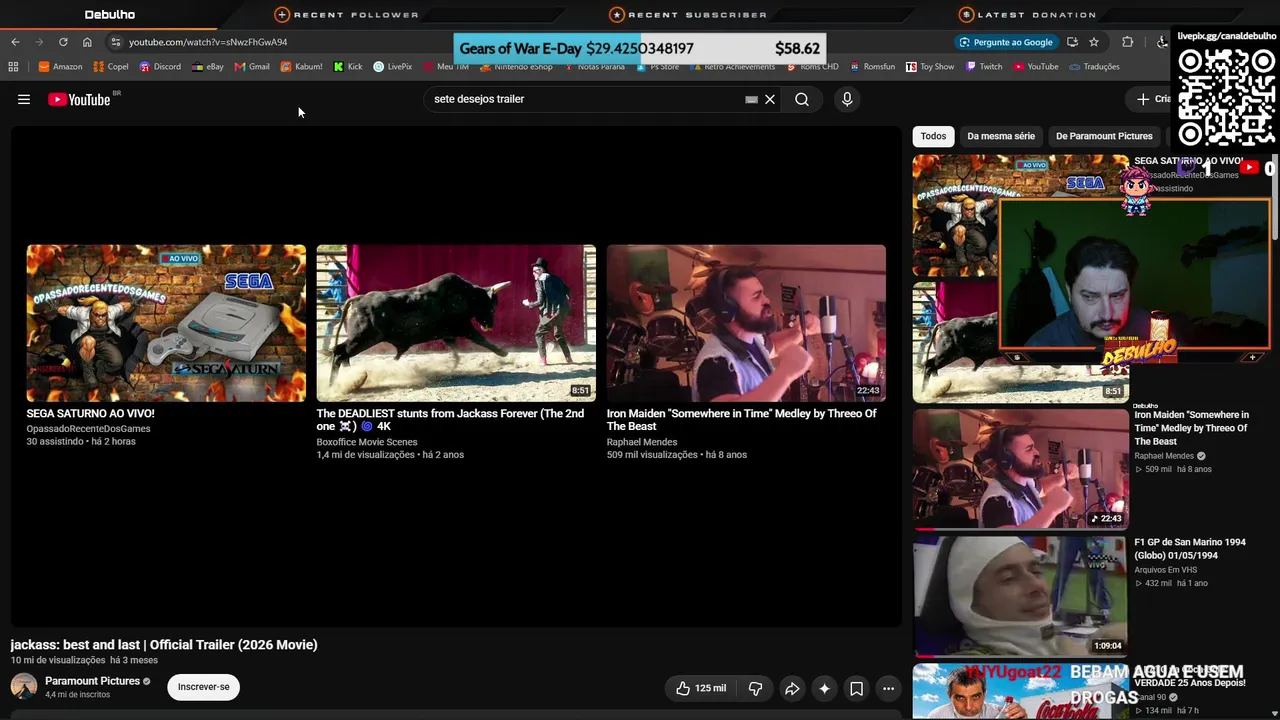This screenshot has height=720, width=1280.
Task: Open the LivePix bookmark
Action: 393,67
